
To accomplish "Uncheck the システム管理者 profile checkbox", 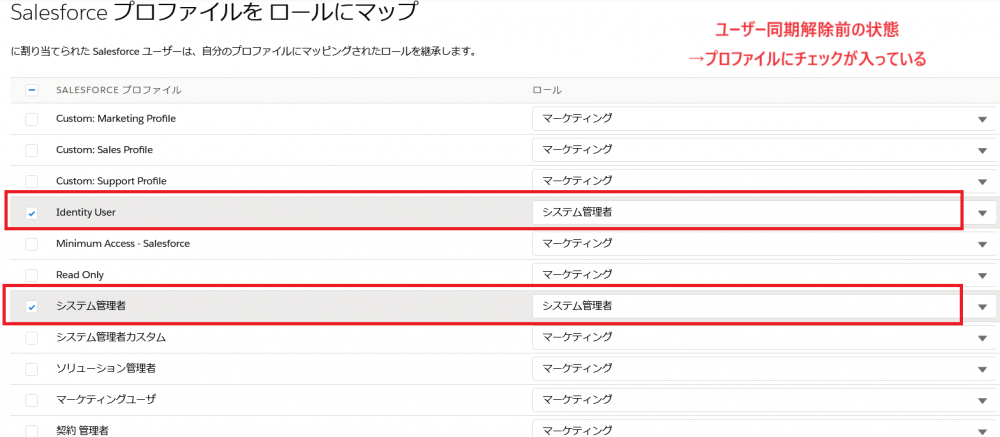I will pyautogui.click(x=31, y=307).
